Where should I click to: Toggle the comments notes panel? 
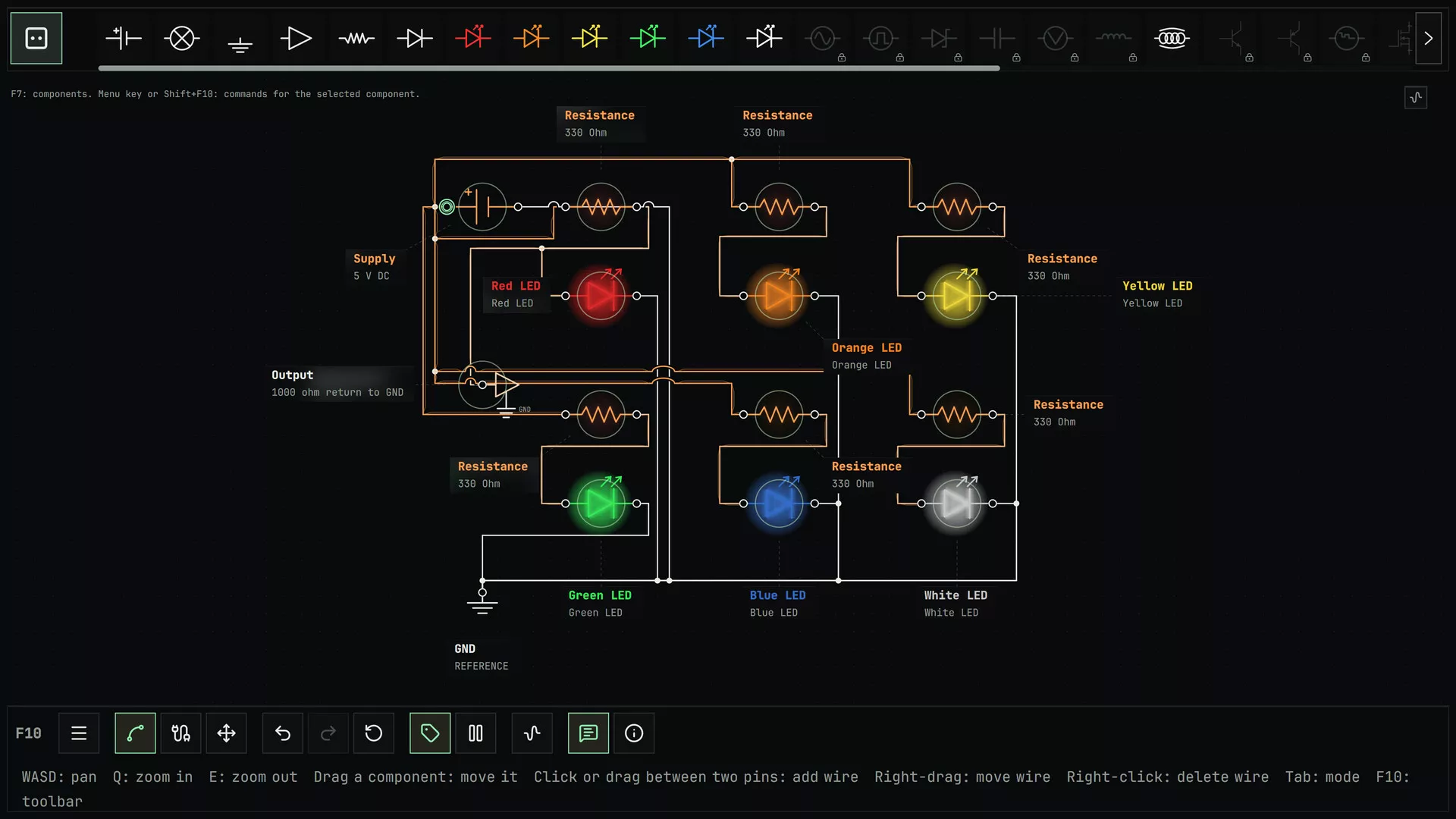pyautogui.click(x=588, y=733)
